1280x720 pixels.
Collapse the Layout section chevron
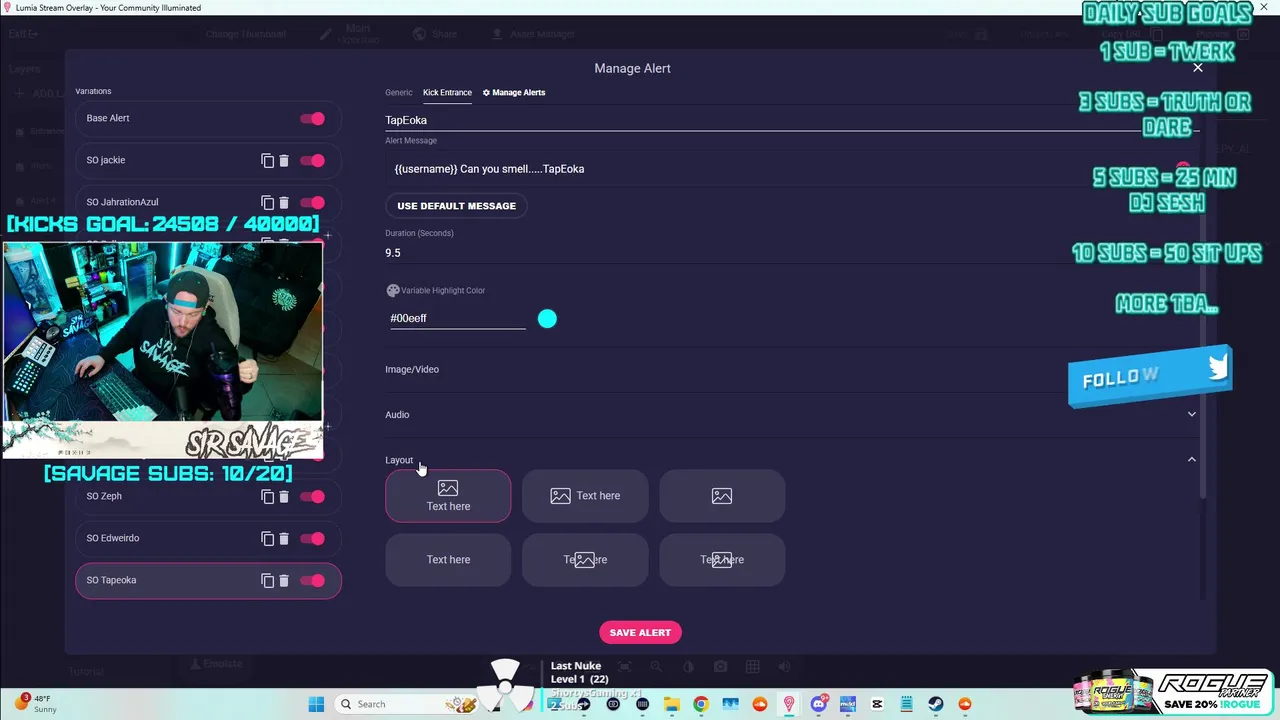(x=1191, y=460)
